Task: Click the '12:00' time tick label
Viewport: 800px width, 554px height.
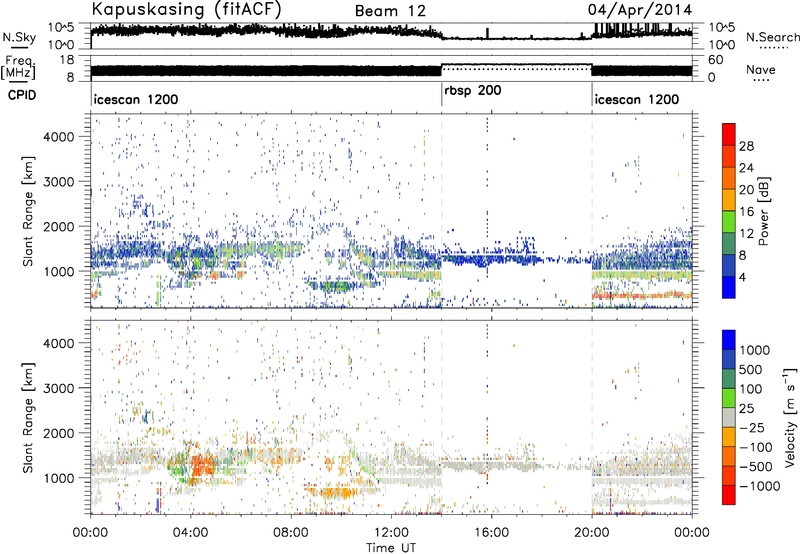Action: (391, 533)
